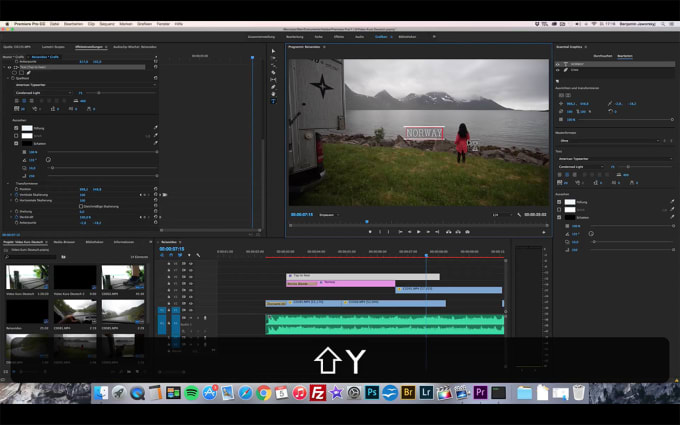Select the Type tool
680x425 pixels.
273,101
